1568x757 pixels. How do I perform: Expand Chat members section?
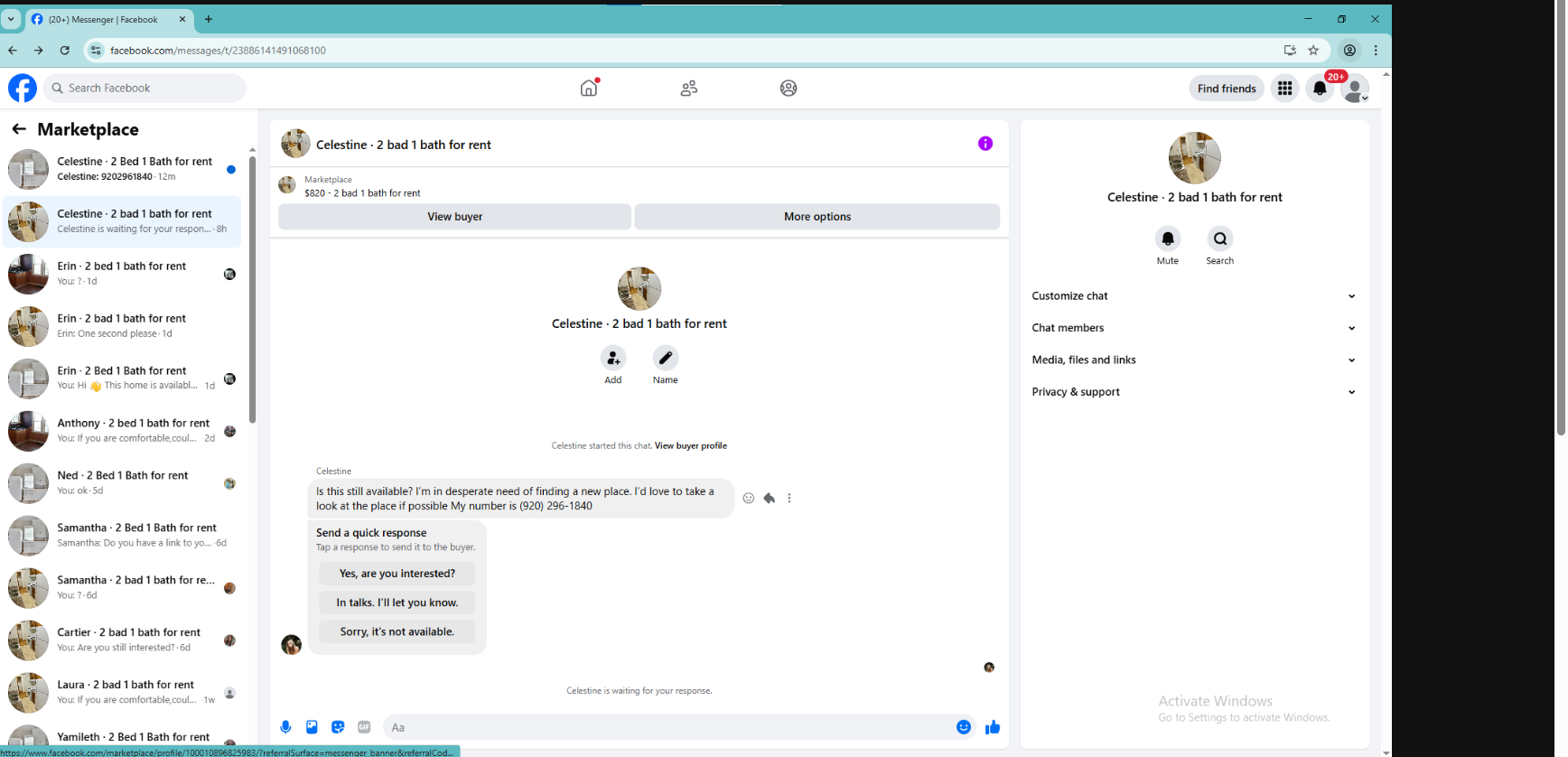click(x=1194, y=328)
